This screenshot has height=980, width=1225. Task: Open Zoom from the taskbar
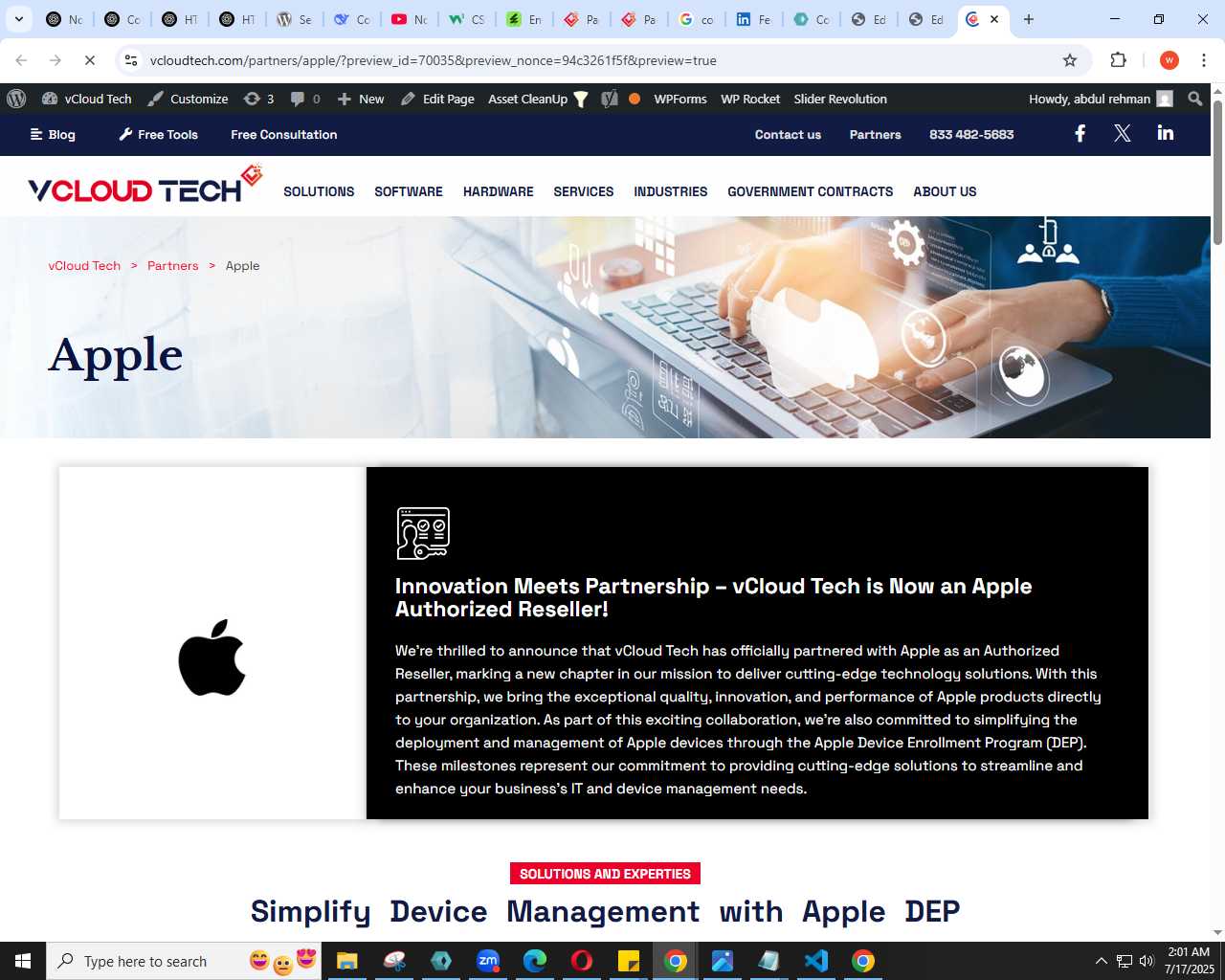(488, 961)
